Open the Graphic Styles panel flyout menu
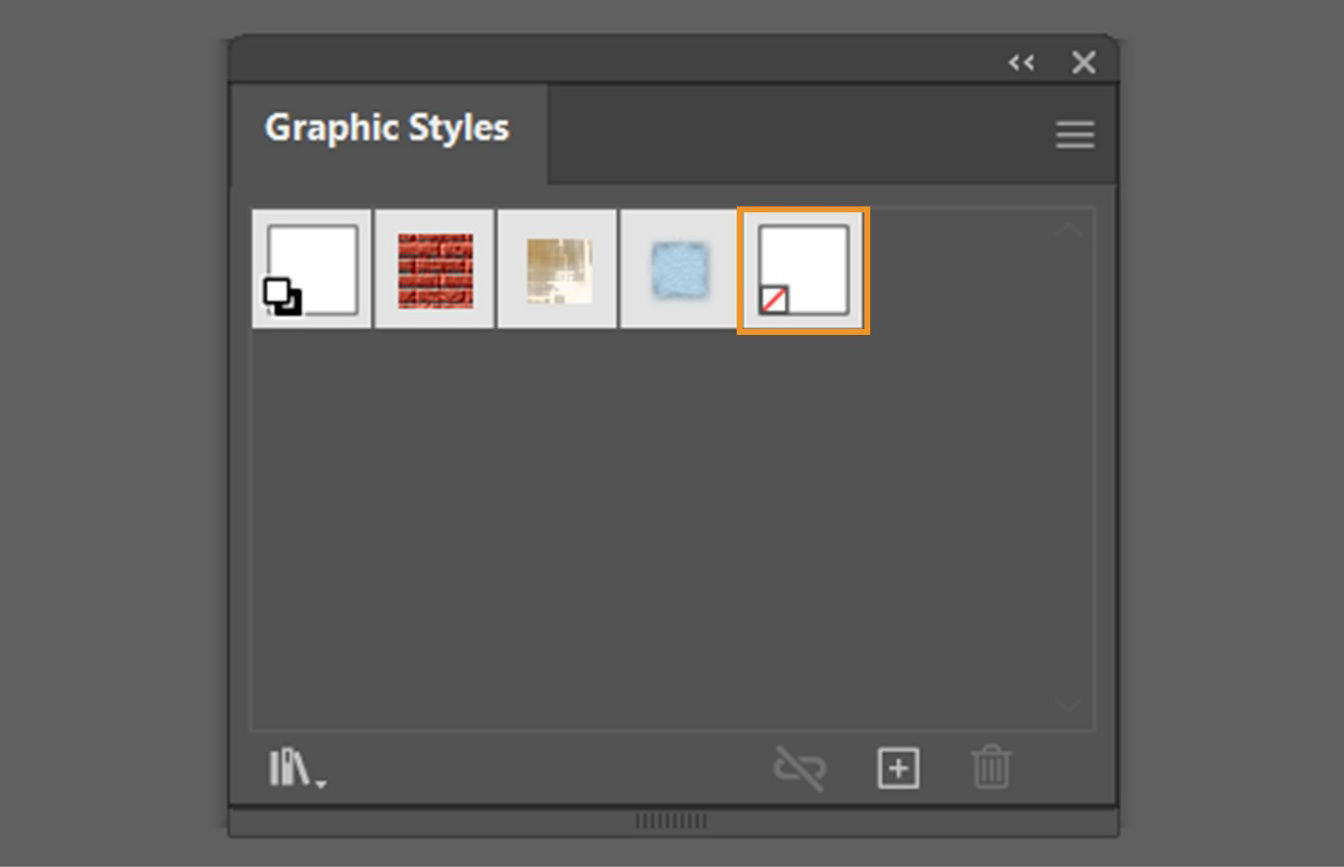This screenshot has width=1344, height=867. pyautogui.click(x=1074, y=134)
